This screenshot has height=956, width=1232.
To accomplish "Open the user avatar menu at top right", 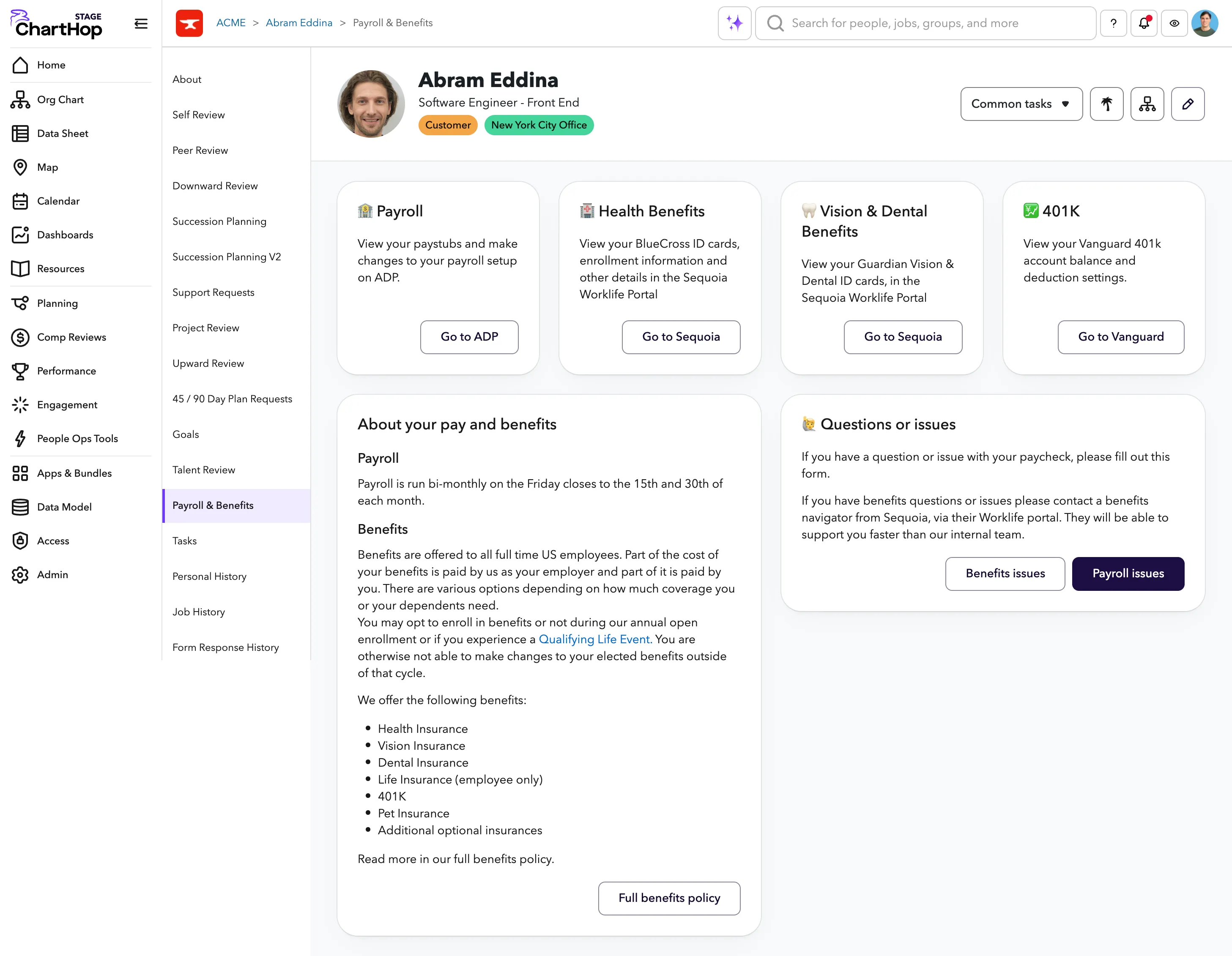I will [1205, 23].
